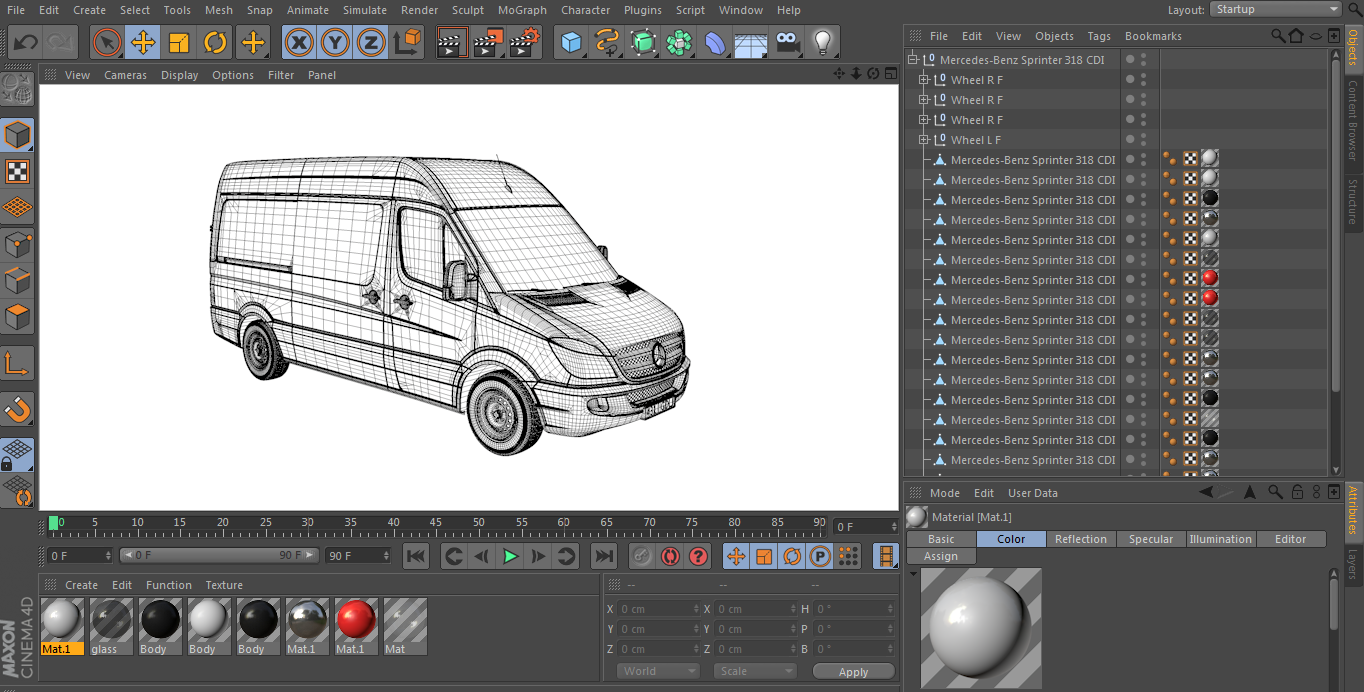
Task: Open the Scale mode dropdown
Action: (x=755, y=671)
